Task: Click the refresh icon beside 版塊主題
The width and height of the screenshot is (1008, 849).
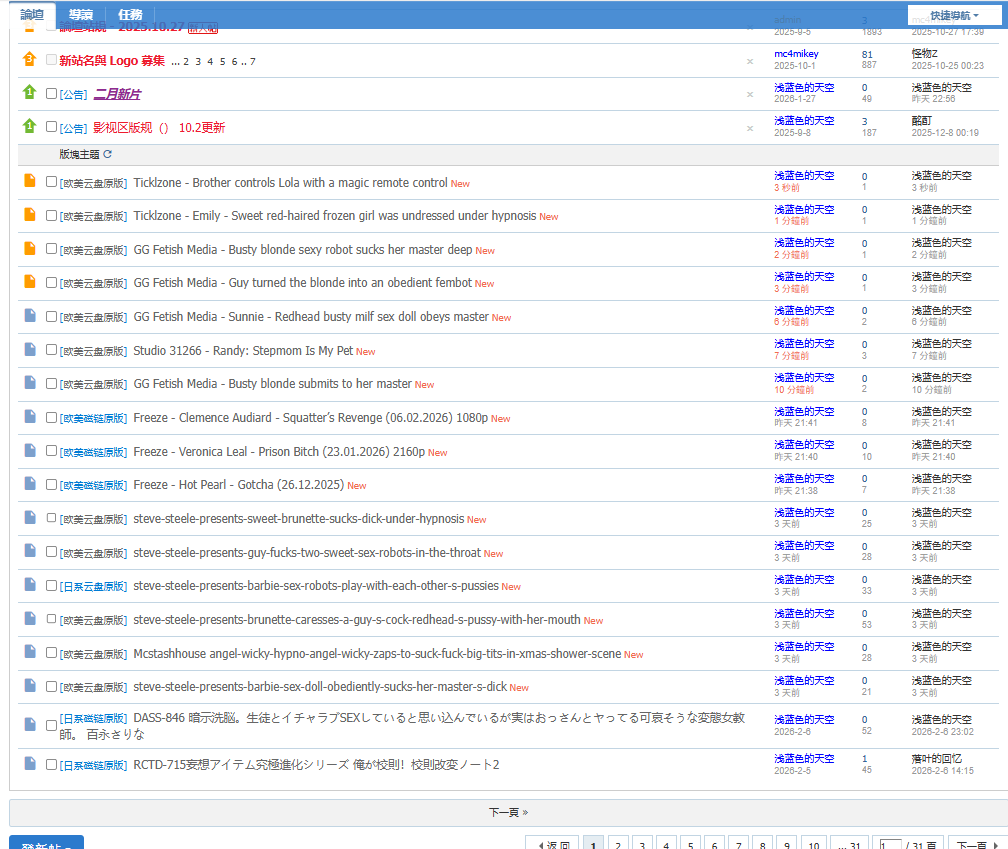Action: pyautogui.click(x=107, y=154)
